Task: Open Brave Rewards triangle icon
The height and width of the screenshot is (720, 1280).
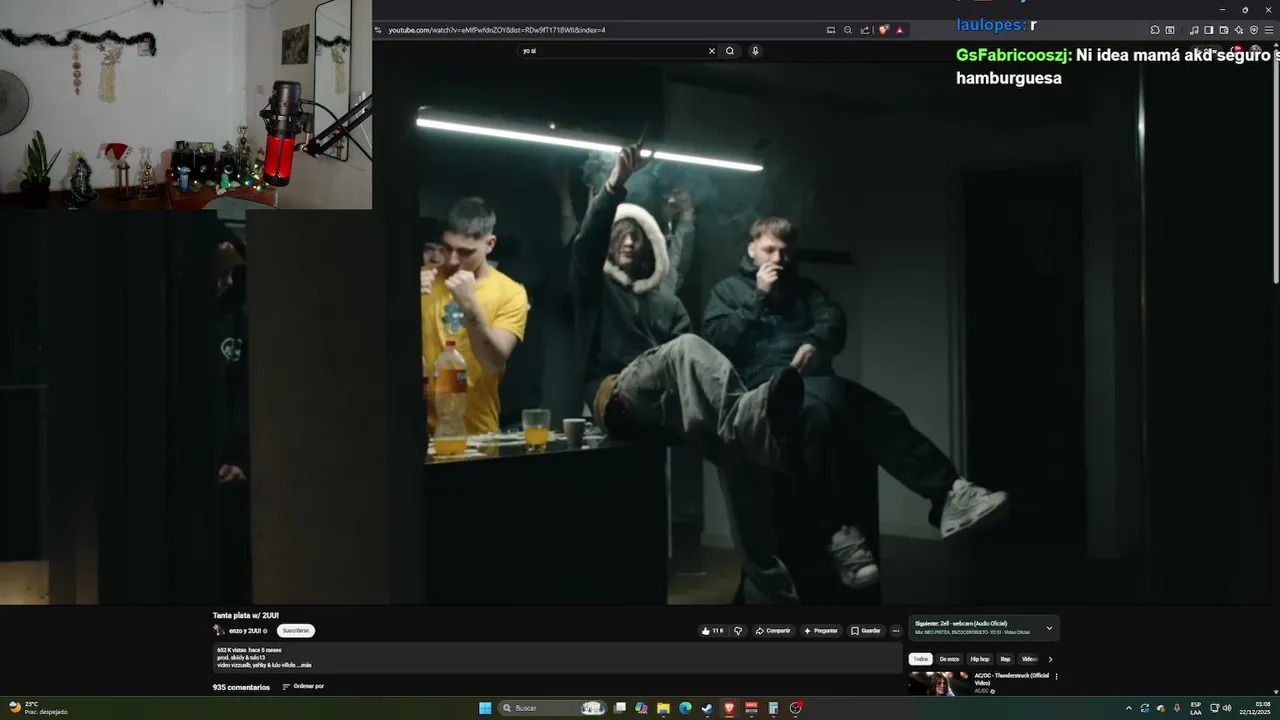Action: [899, 30]
